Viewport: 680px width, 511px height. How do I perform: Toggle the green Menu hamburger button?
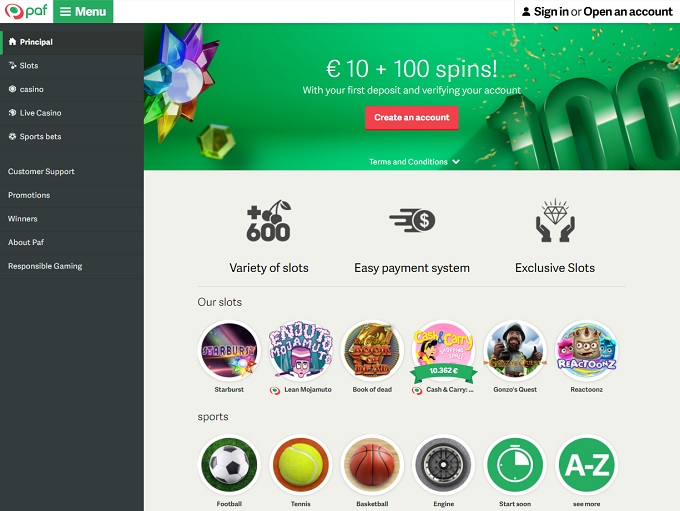coord(83,11)
